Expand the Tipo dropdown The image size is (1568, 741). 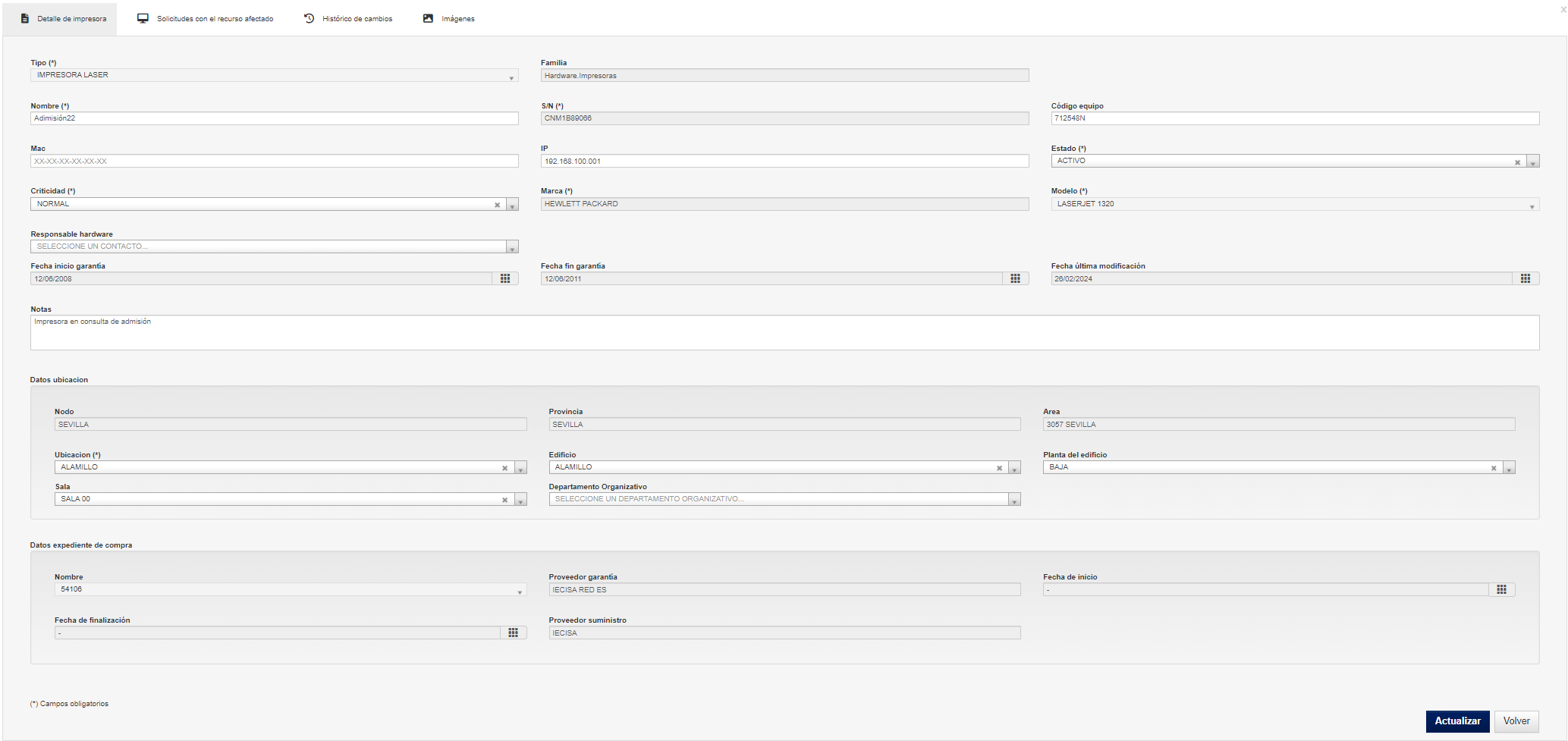tap(511, 77)
